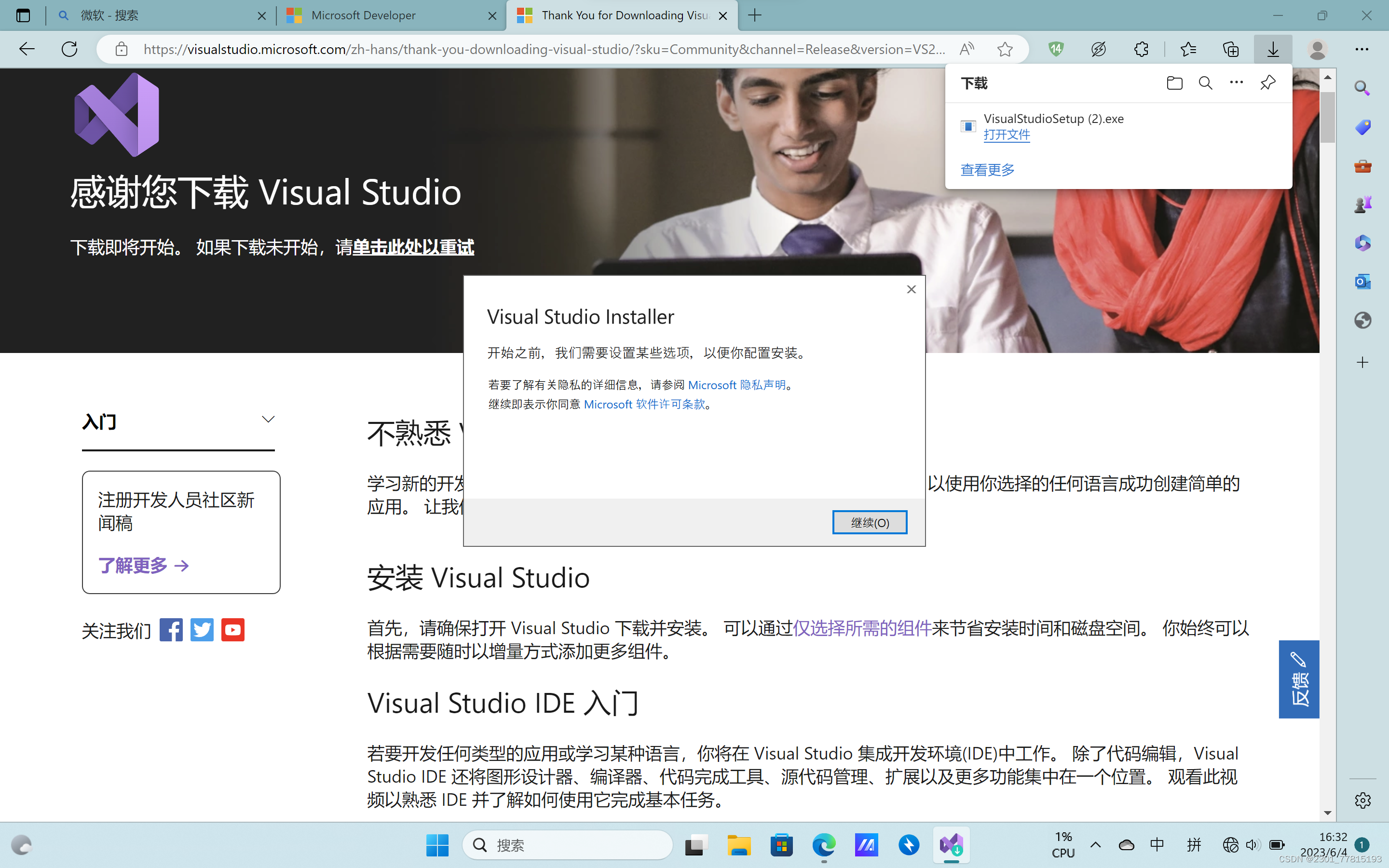Click 打开文件 link for VisualStudioSetup
Viewport: 1389px width, 868px height.
tap(1006, 135)
